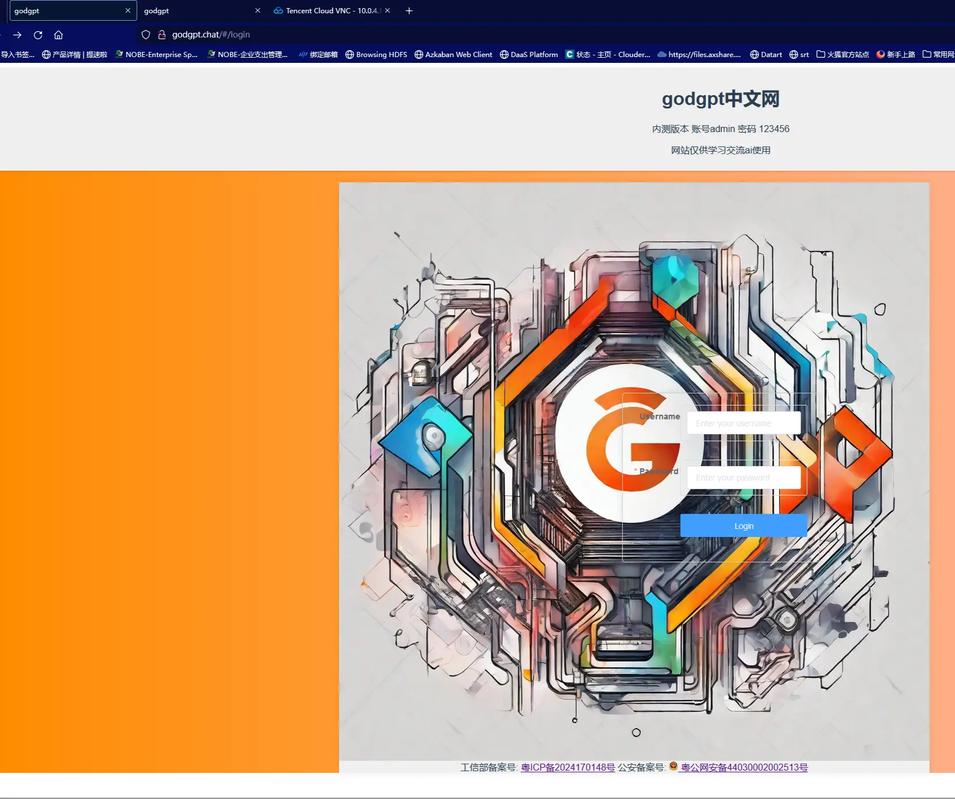This screenshot has width=955, height=800.
Task: Open the browser home page
Action: click(x=58, y=35)
